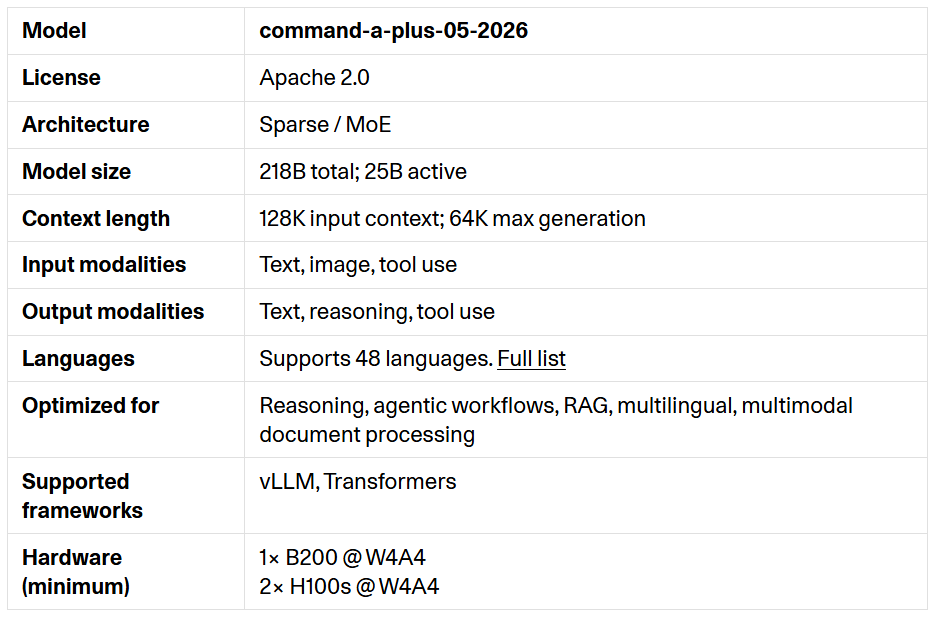This screenshot has height=619, width=934.
Task: Click the Sparse / MoE architecture value
Action: 325,125
